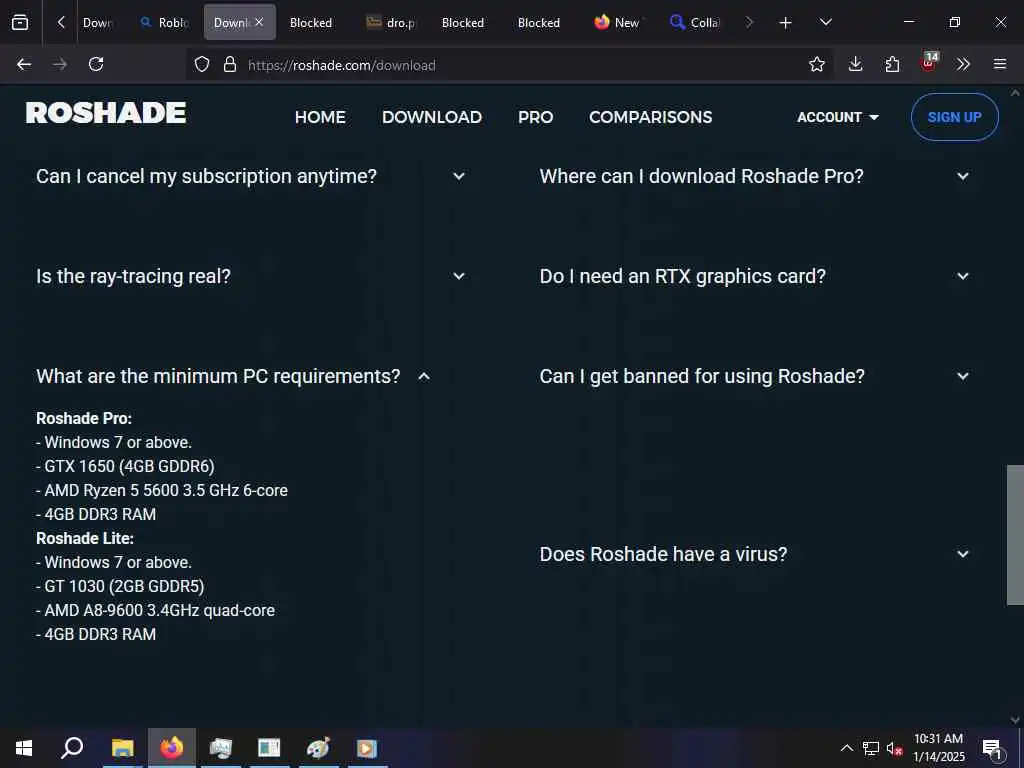Open the tracking protection shield

click(202, 64)
